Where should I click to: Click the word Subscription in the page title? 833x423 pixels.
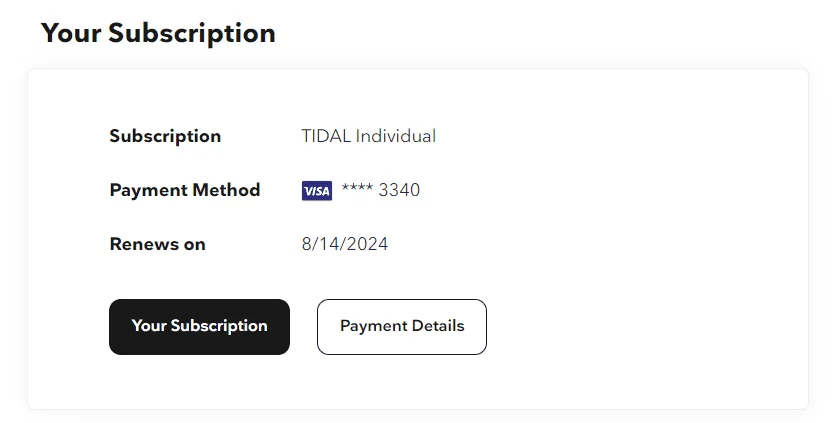point(192,34)
